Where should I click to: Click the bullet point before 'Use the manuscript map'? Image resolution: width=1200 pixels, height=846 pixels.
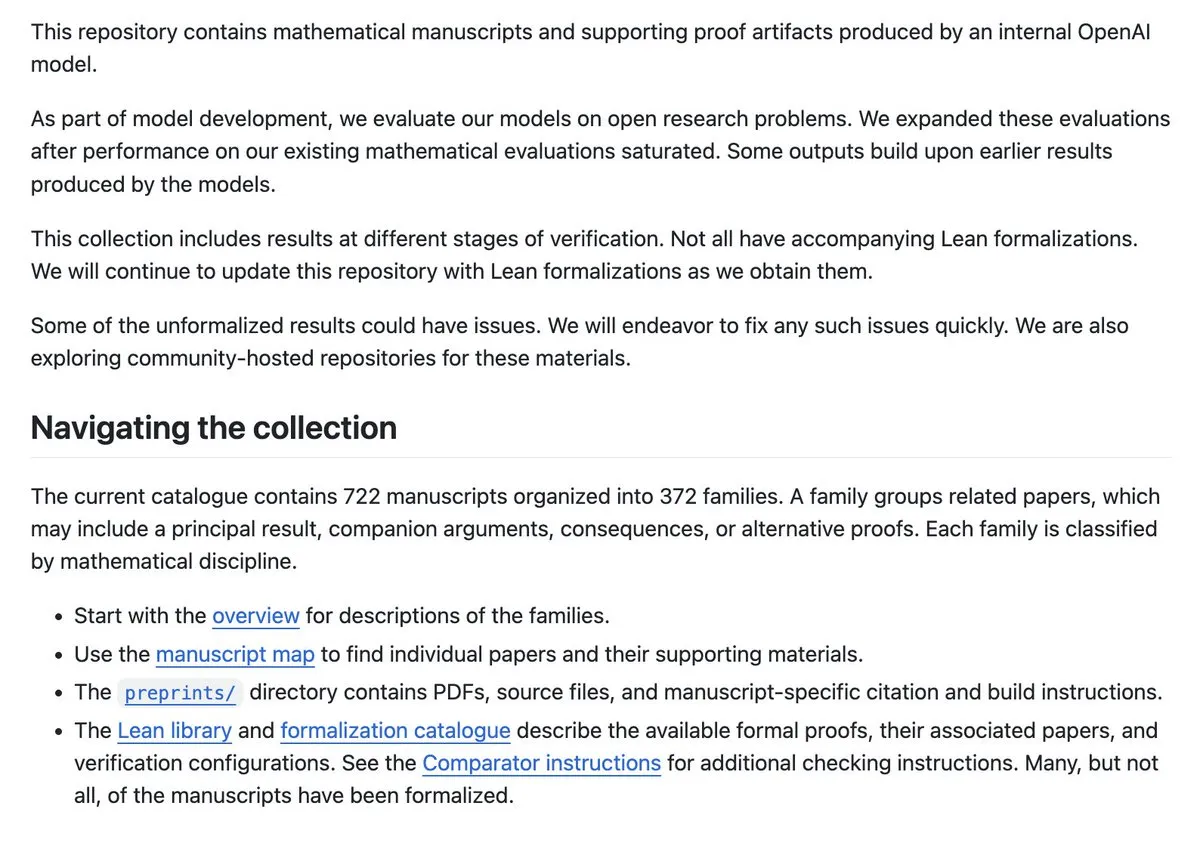60,656
